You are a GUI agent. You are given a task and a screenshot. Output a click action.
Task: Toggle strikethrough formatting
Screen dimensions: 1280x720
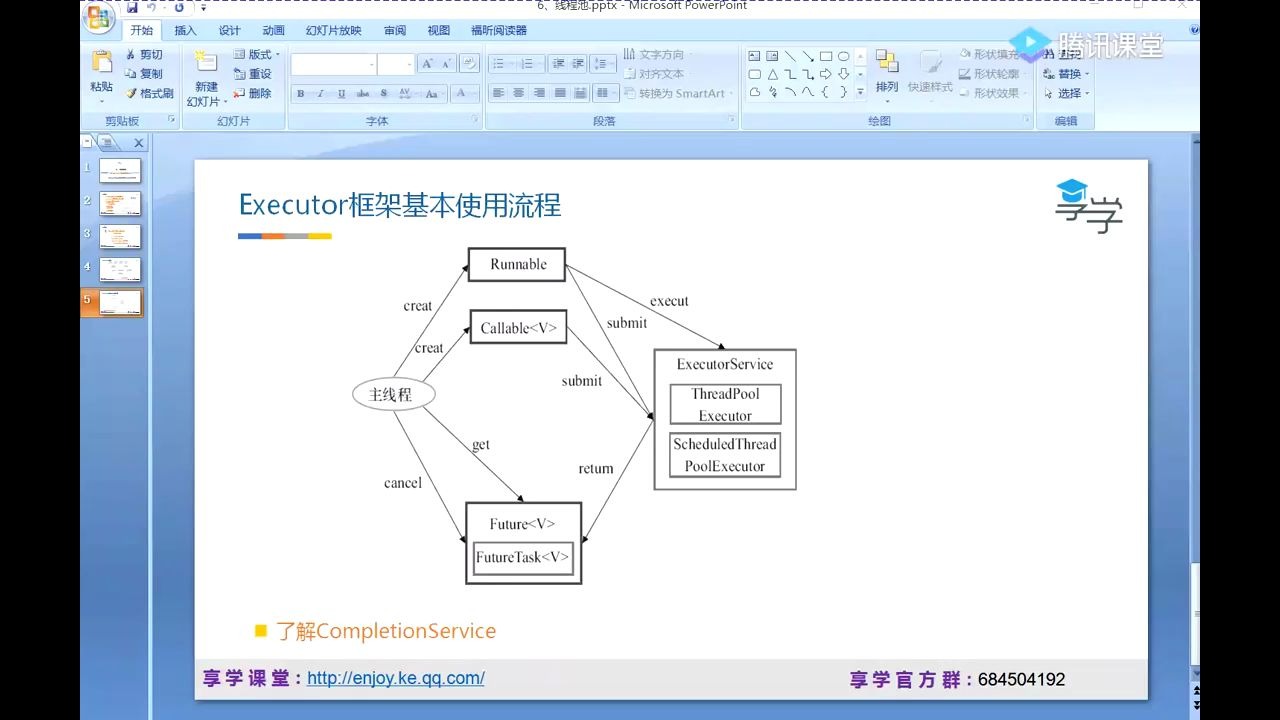pos(362,94)
